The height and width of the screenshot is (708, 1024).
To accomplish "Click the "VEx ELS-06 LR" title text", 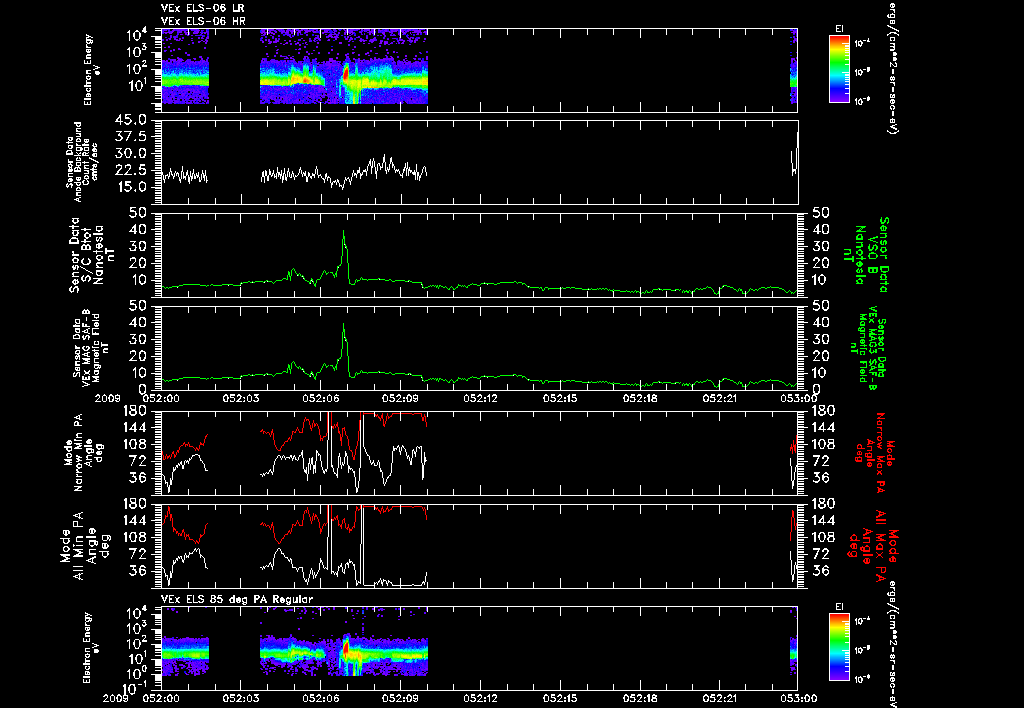I will [x=203, y=8].
